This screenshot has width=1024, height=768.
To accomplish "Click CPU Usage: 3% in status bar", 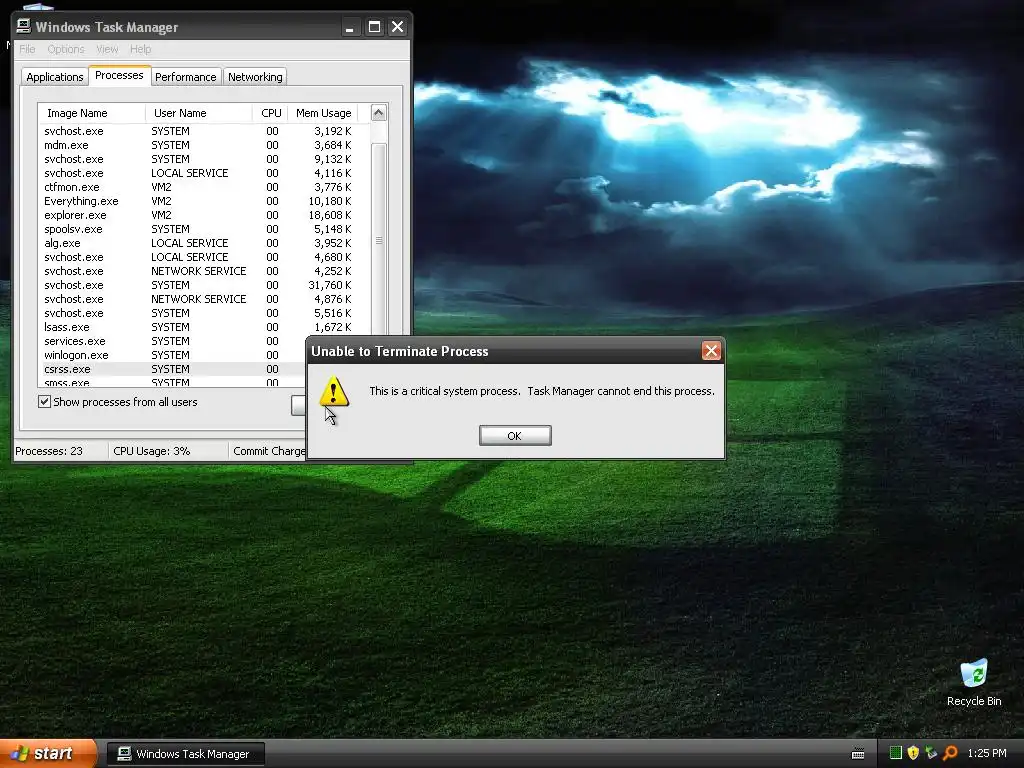I will (152, 451).
